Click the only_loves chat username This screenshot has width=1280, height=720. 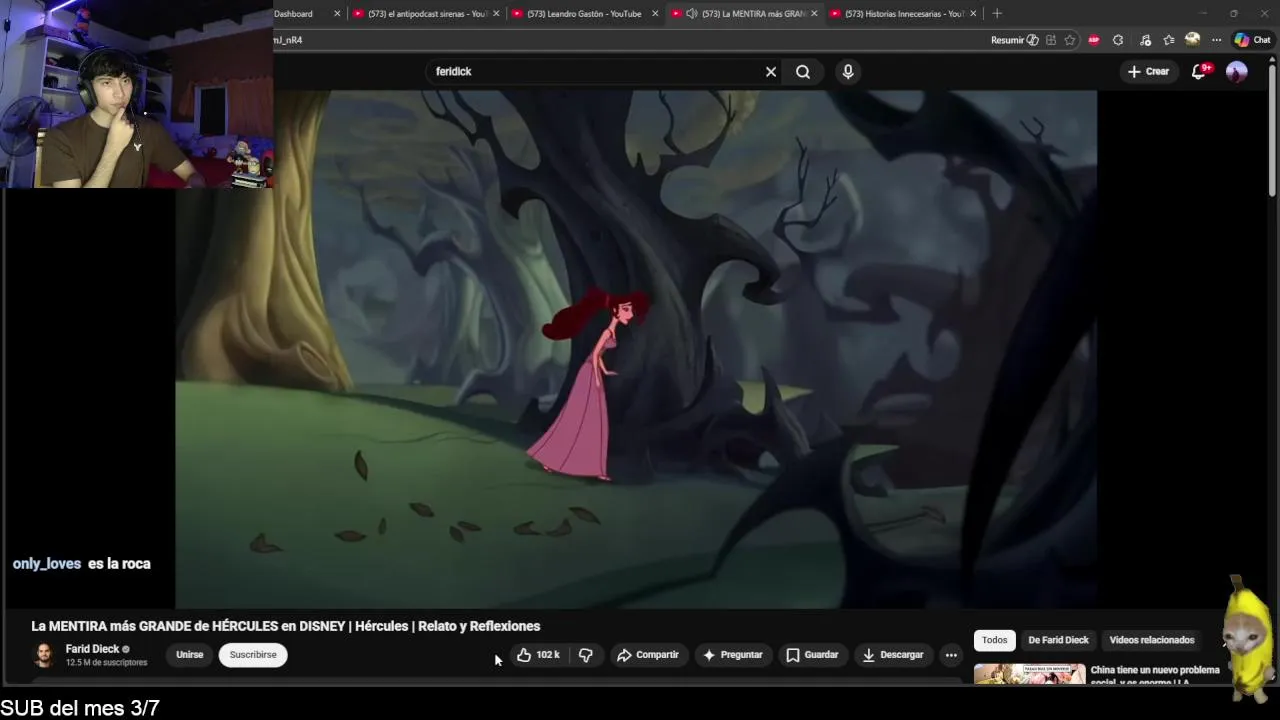click(x=47, y=564)
